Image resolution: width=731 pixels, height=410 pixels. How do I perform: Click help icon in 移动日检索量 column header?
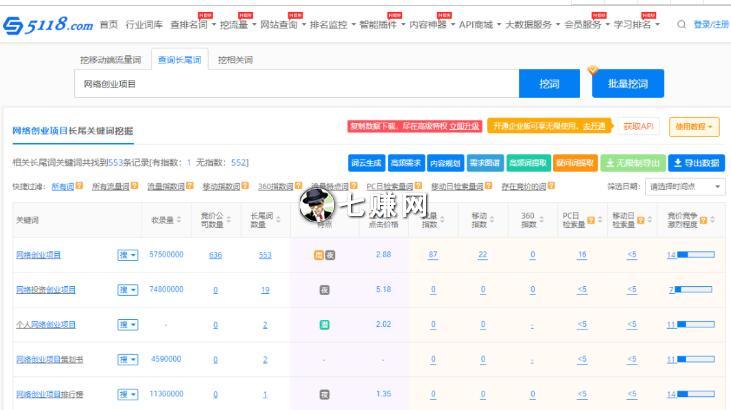(641, 220)
